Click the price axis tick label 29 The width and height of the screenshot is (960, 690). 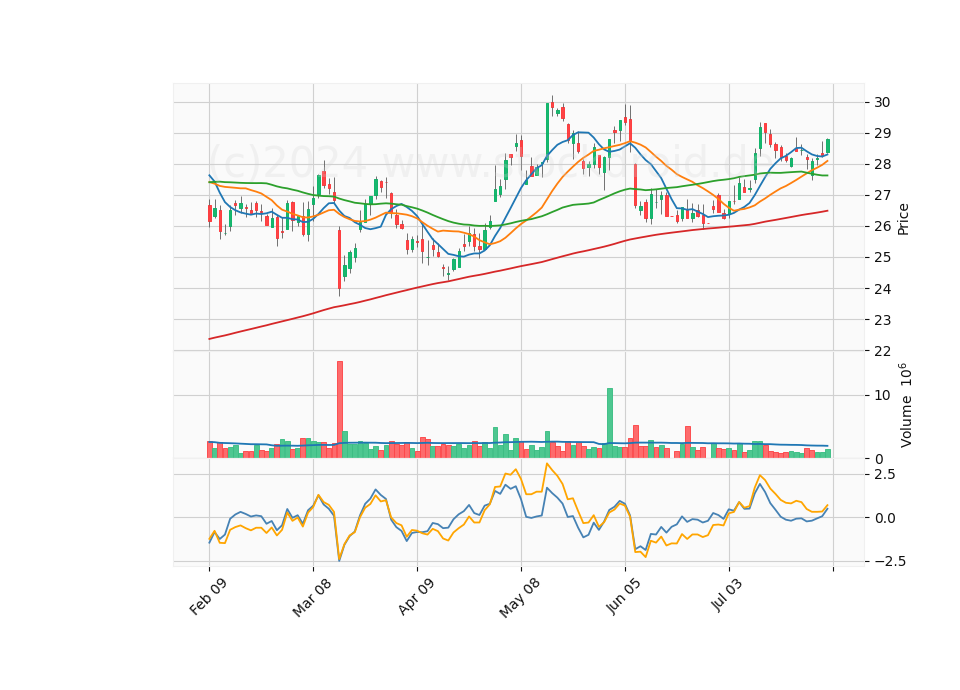pos(882,133)
